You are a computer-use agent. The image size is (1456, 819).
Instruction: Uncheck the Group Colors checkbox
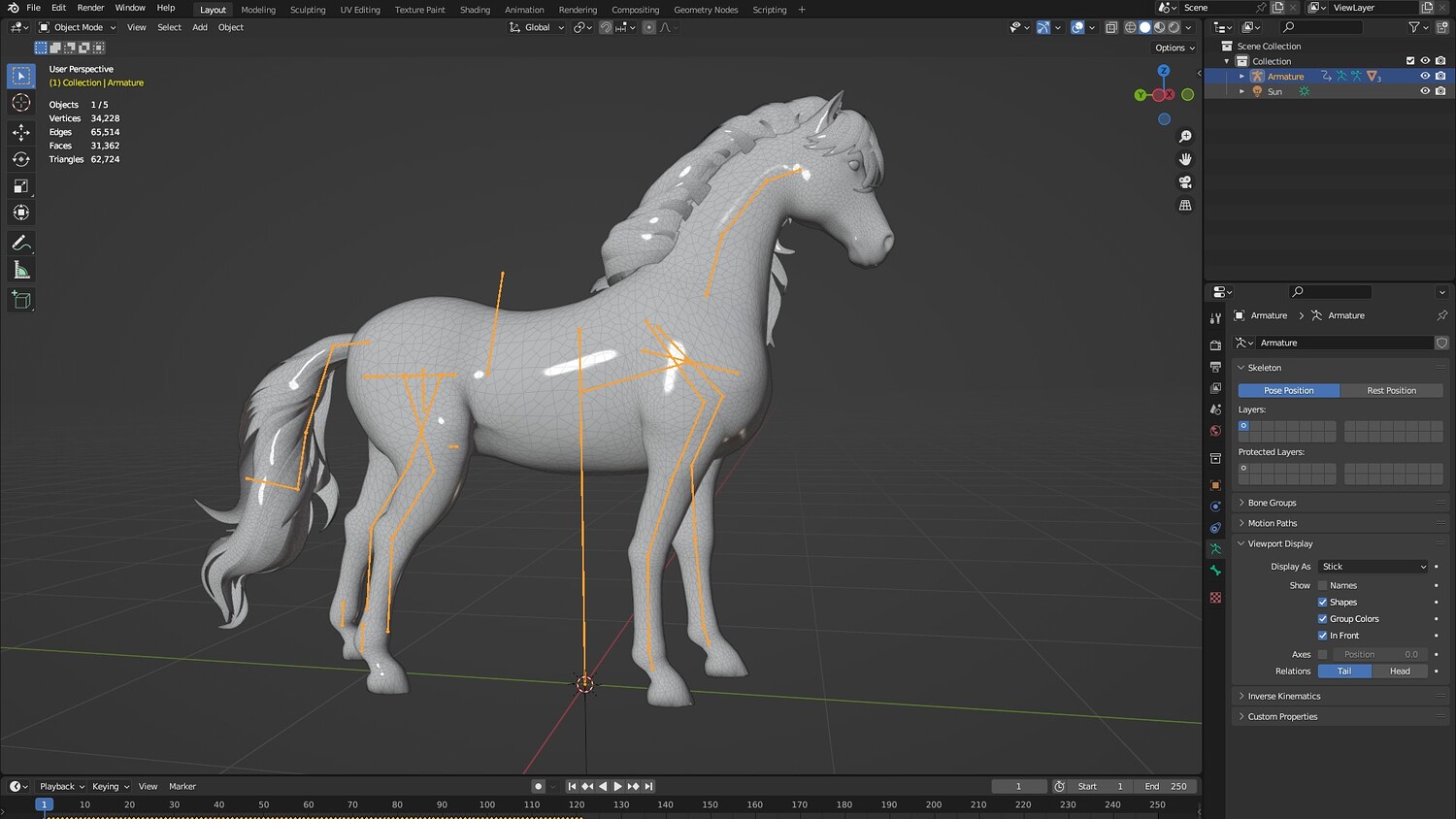[x=1322, y=619]
